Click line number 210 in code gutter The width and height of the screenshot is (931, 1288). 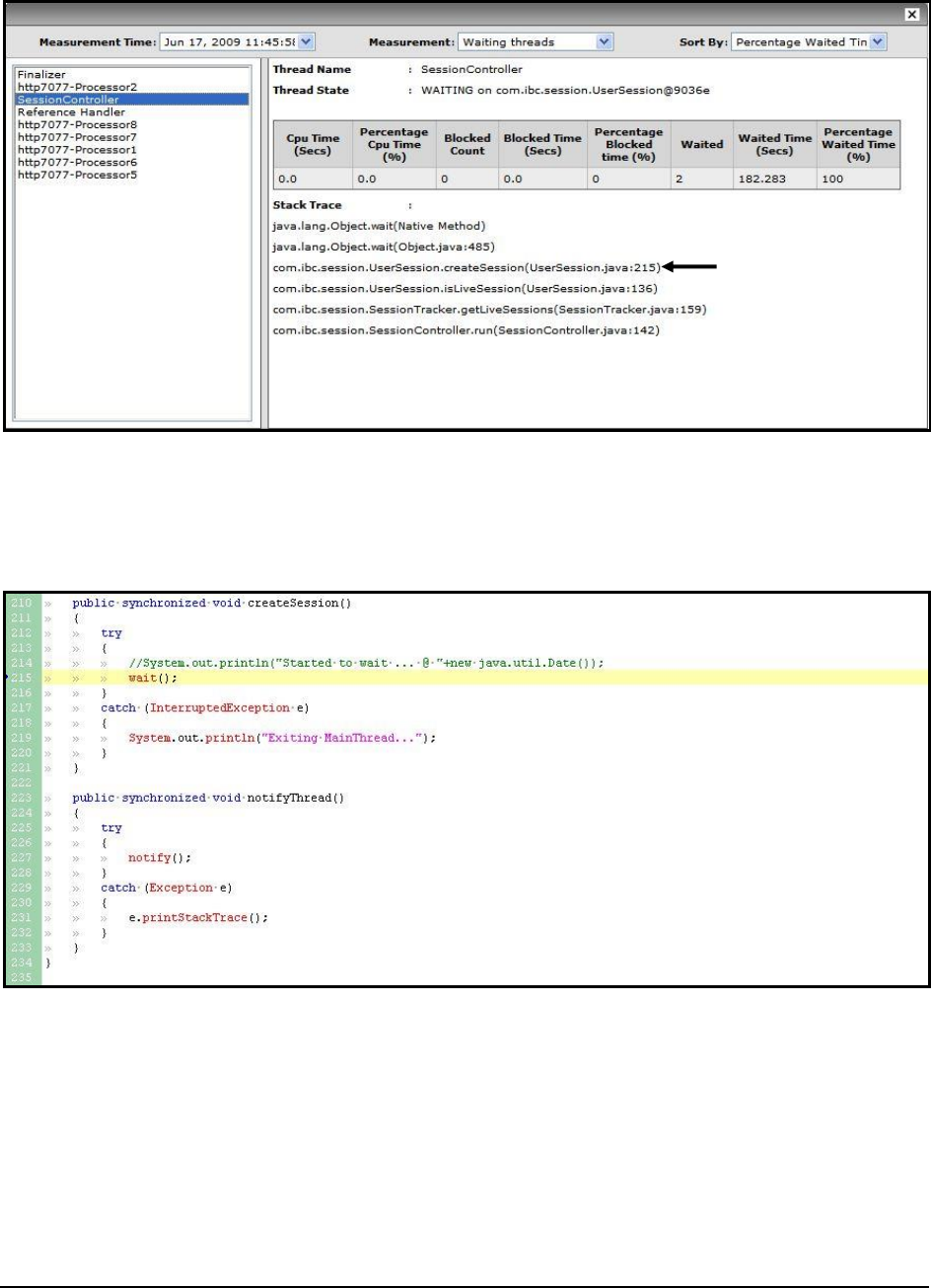22,602
